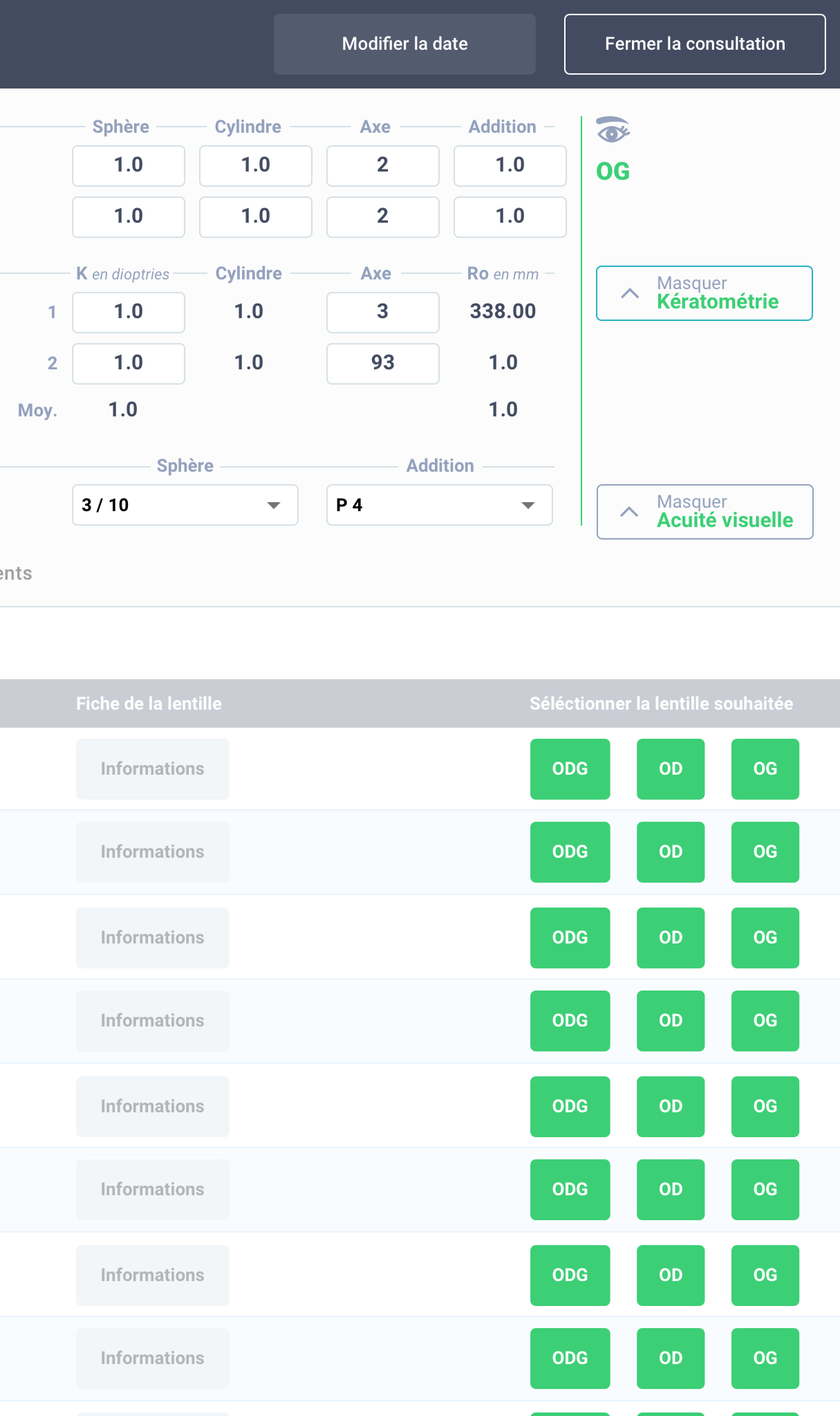Image resolution: width=840 pixels, height=1416 pixels.
Task: Open Informations of the fourth lens
Action: [153, 1021]
